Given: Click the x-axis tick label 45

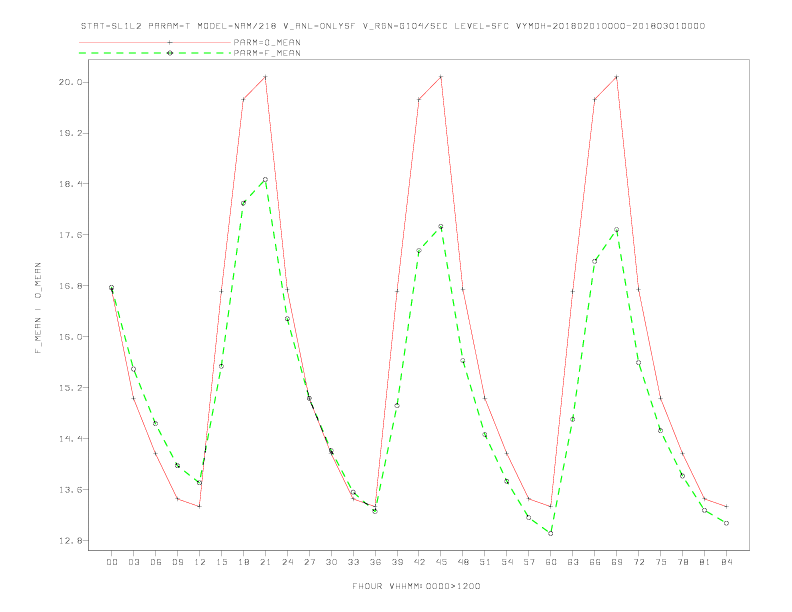Looking at the screenshot, I should coord(441,562).
